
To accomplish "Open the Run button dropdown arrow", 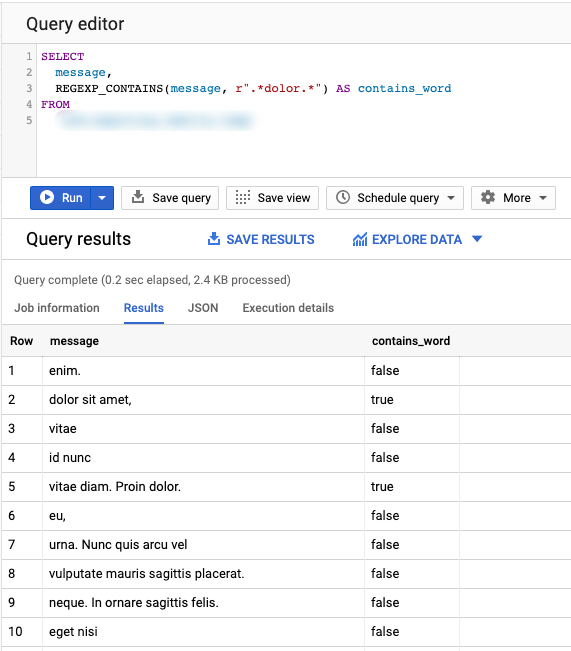I will pyautogui.click(x=102, y=198).
